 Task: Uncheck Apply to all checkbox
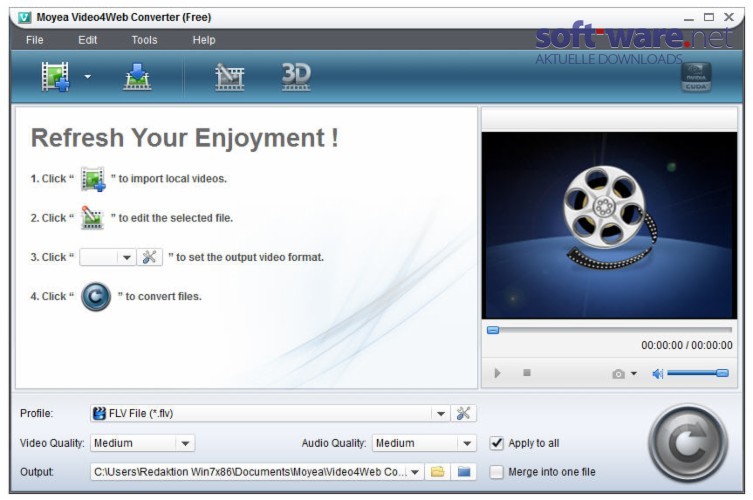[x=497, y=443]
